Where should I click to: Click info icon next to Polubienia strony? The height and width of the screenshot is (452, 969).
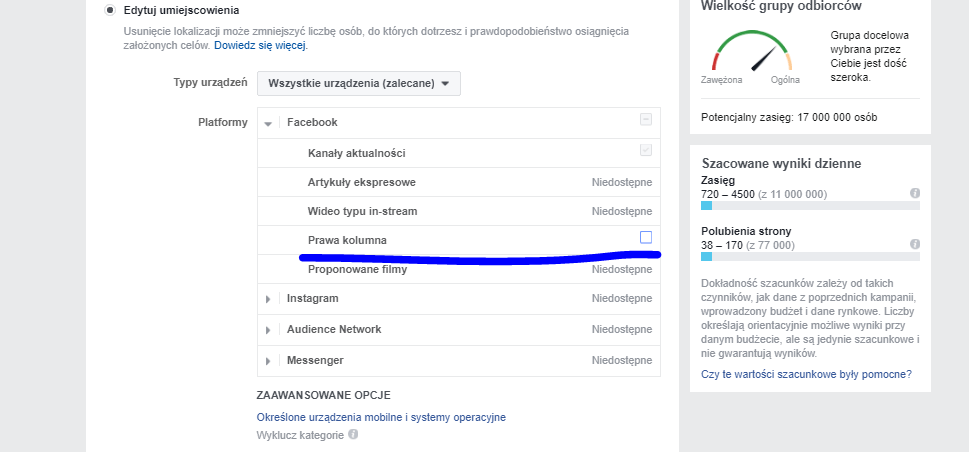[x=915, y=244]
